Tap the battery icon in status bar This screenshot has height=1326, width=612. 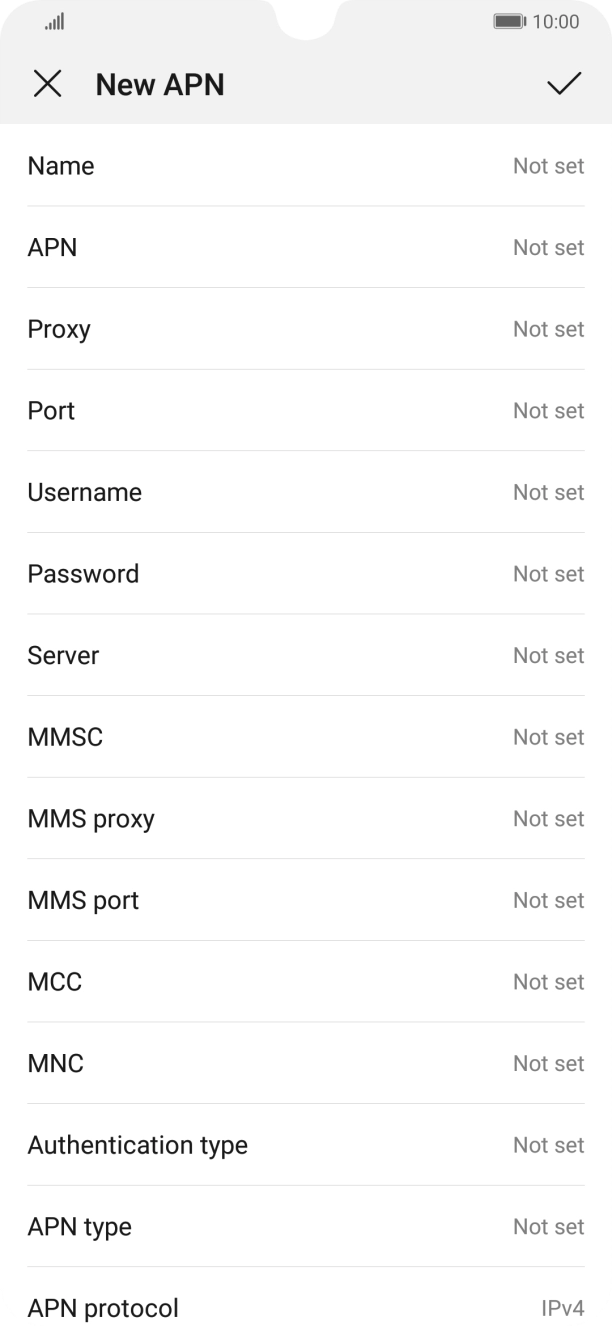[509, 21]
